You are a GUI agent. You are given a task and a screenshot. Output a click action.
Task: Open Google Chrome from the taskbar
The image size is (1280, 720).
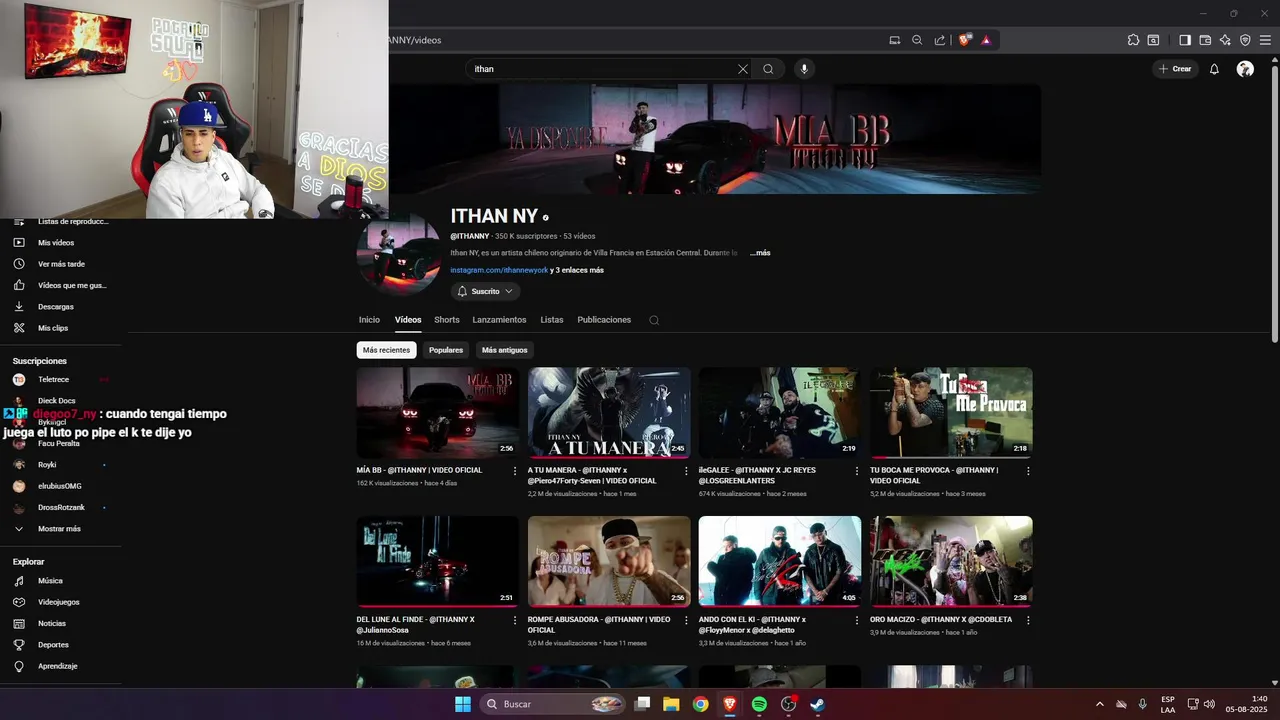[x=700, y=704]
